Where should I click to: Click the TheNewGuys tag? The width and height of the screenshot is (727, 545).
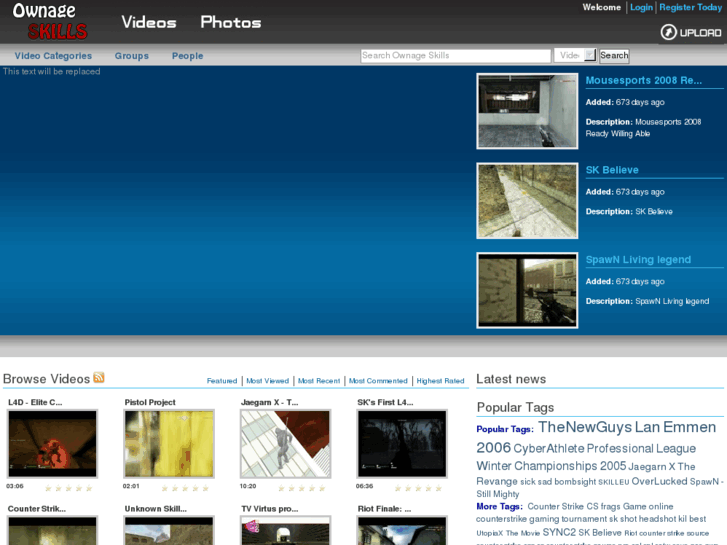point(585,427)
